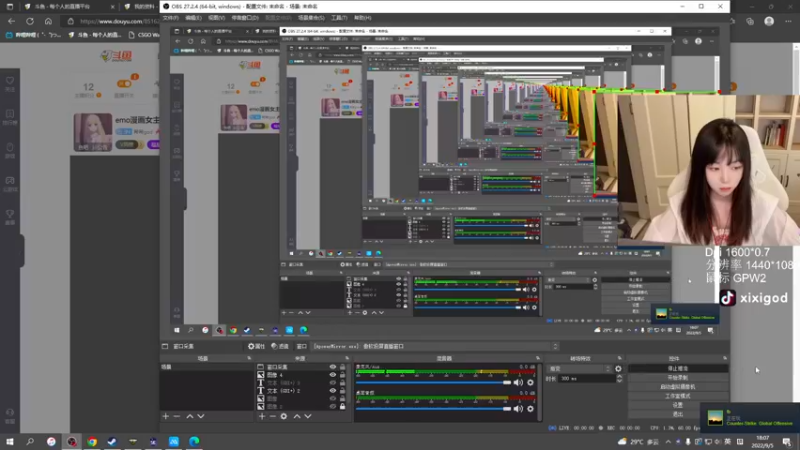This screenshot has width=800, height=450.
Task: Adjust the 麦克风/Aux volume slider
Action: pos(433,383)
